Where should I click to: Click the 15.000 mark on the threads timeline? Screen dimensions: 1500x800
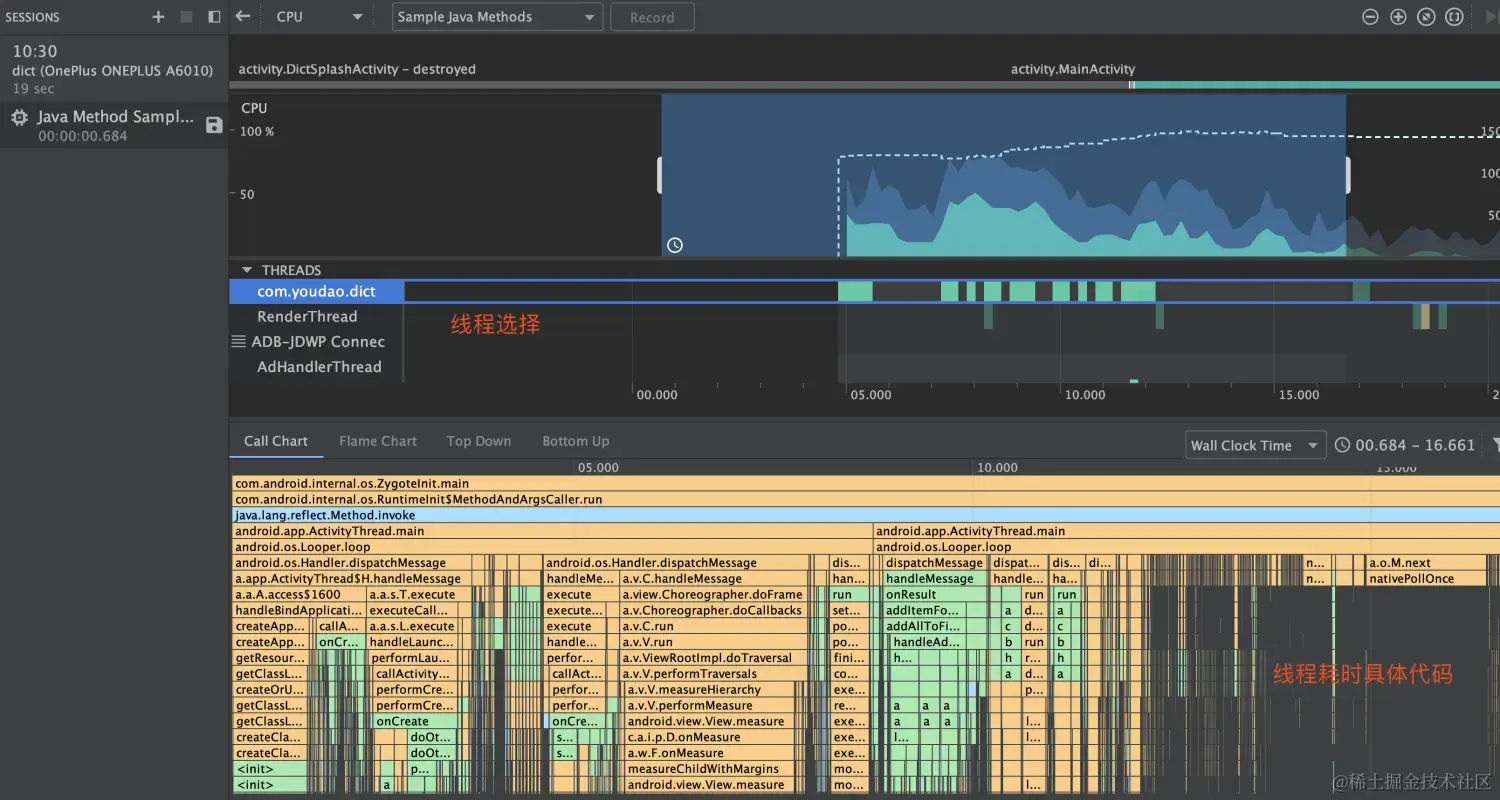tap(1298, 395)
